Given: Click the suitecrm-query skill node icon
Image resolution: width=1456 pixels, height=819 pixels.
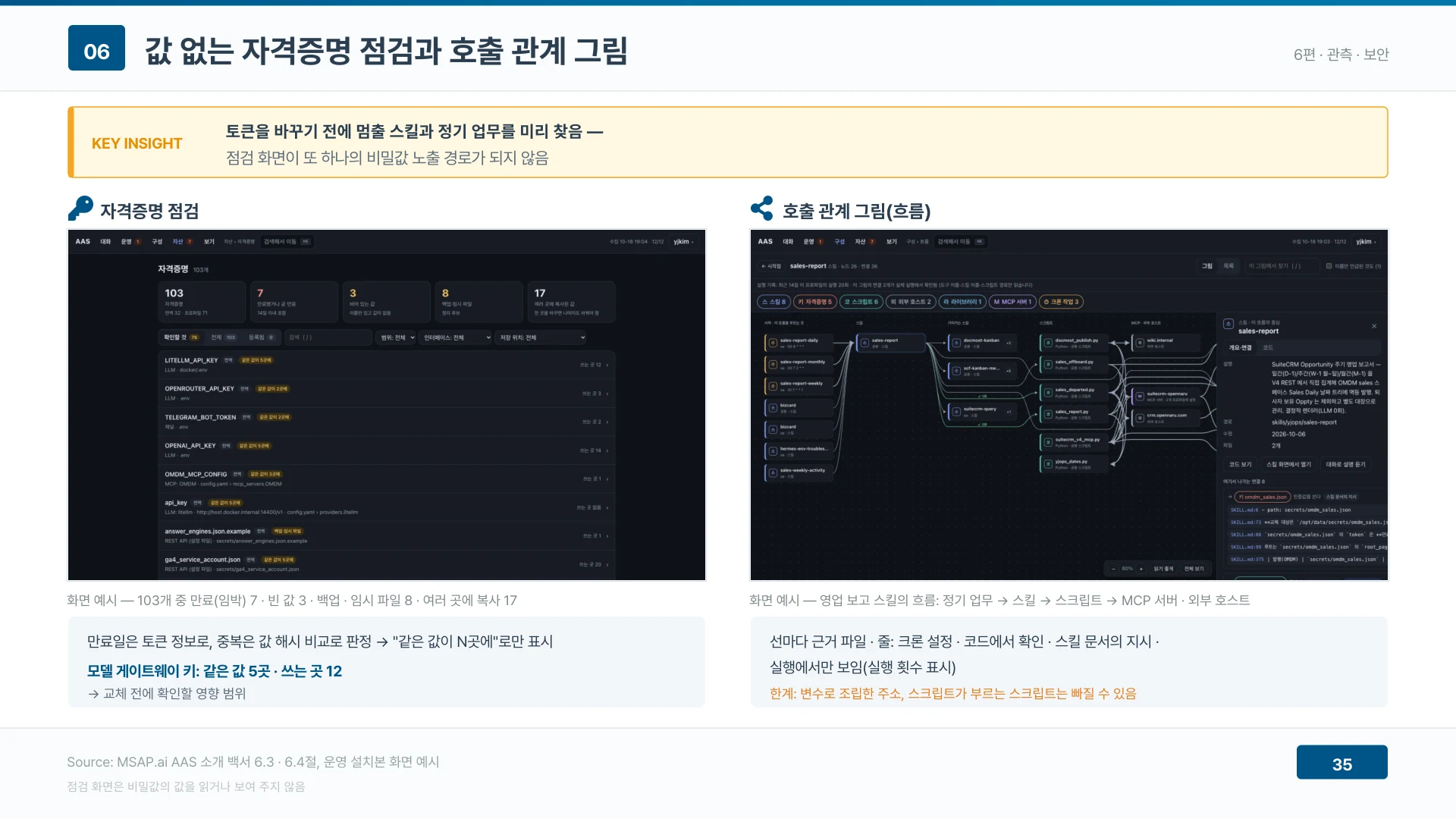Looking at the screenshot, I should coord(956,411).
